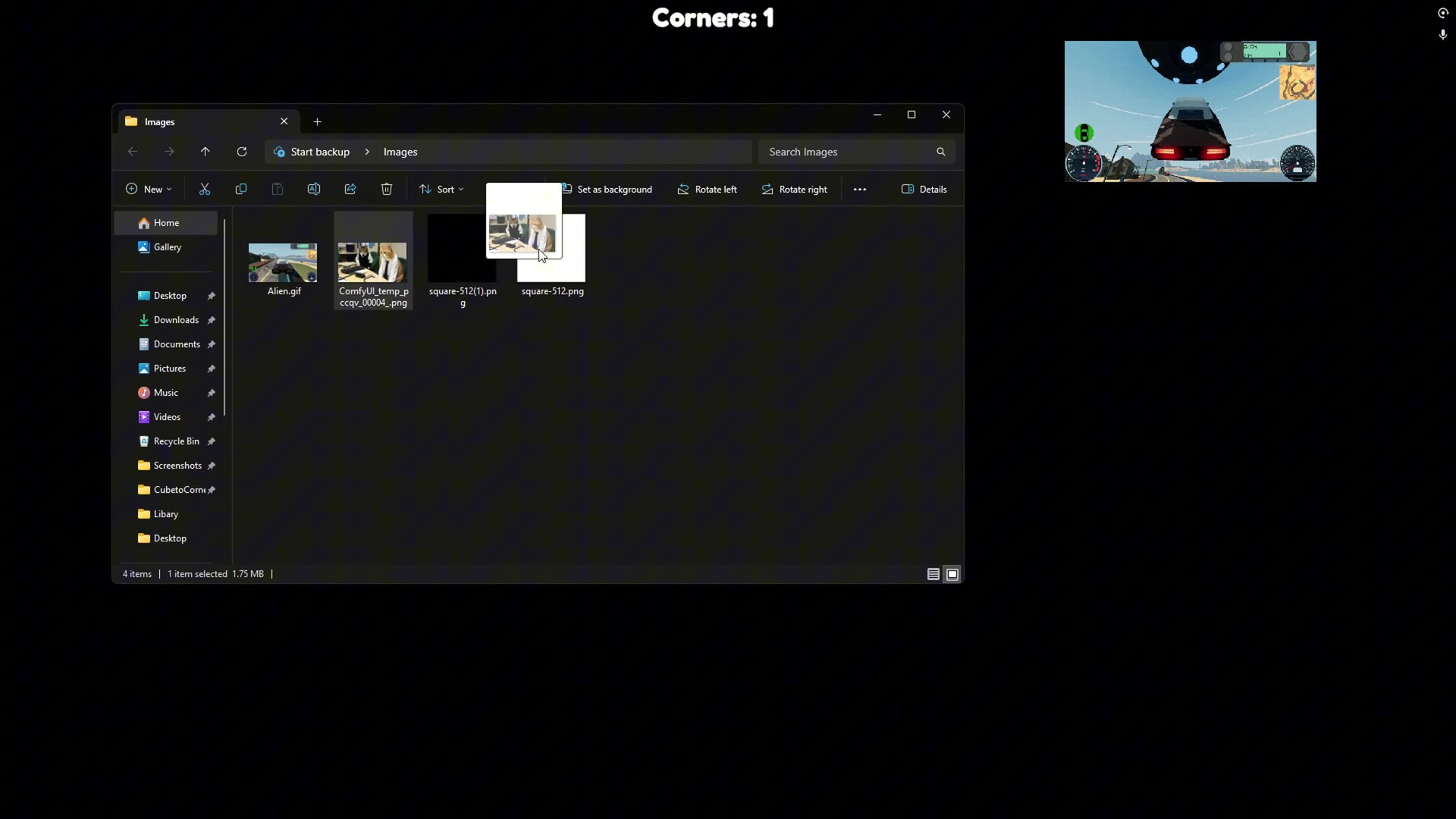Image resolution: width=1456 pixels, height=819 pixels.
Task: Open the See more ellipsis menu
Action: tap(860, 190)
